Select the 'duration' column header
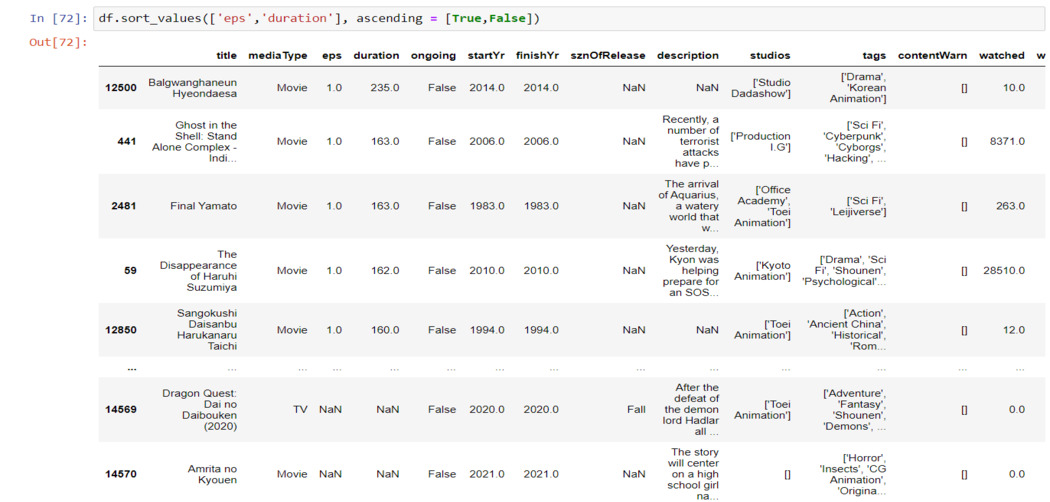Viewport: 1050px width, 502px height. [x=376, y=56]
